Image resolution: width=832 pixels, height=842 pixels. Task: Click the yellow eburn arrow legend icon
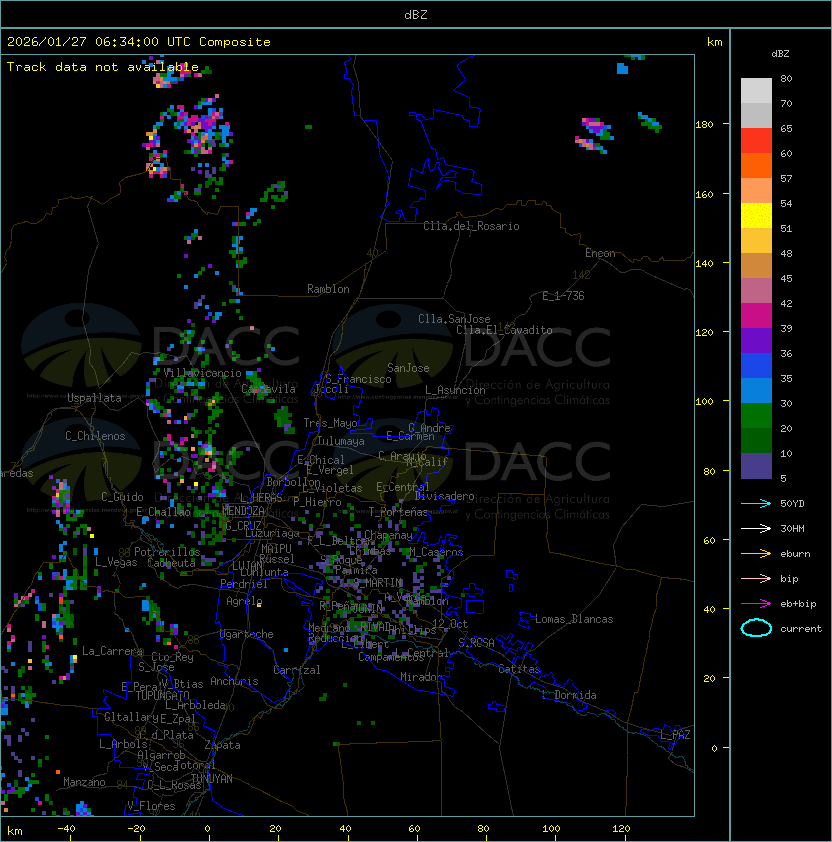756,554
